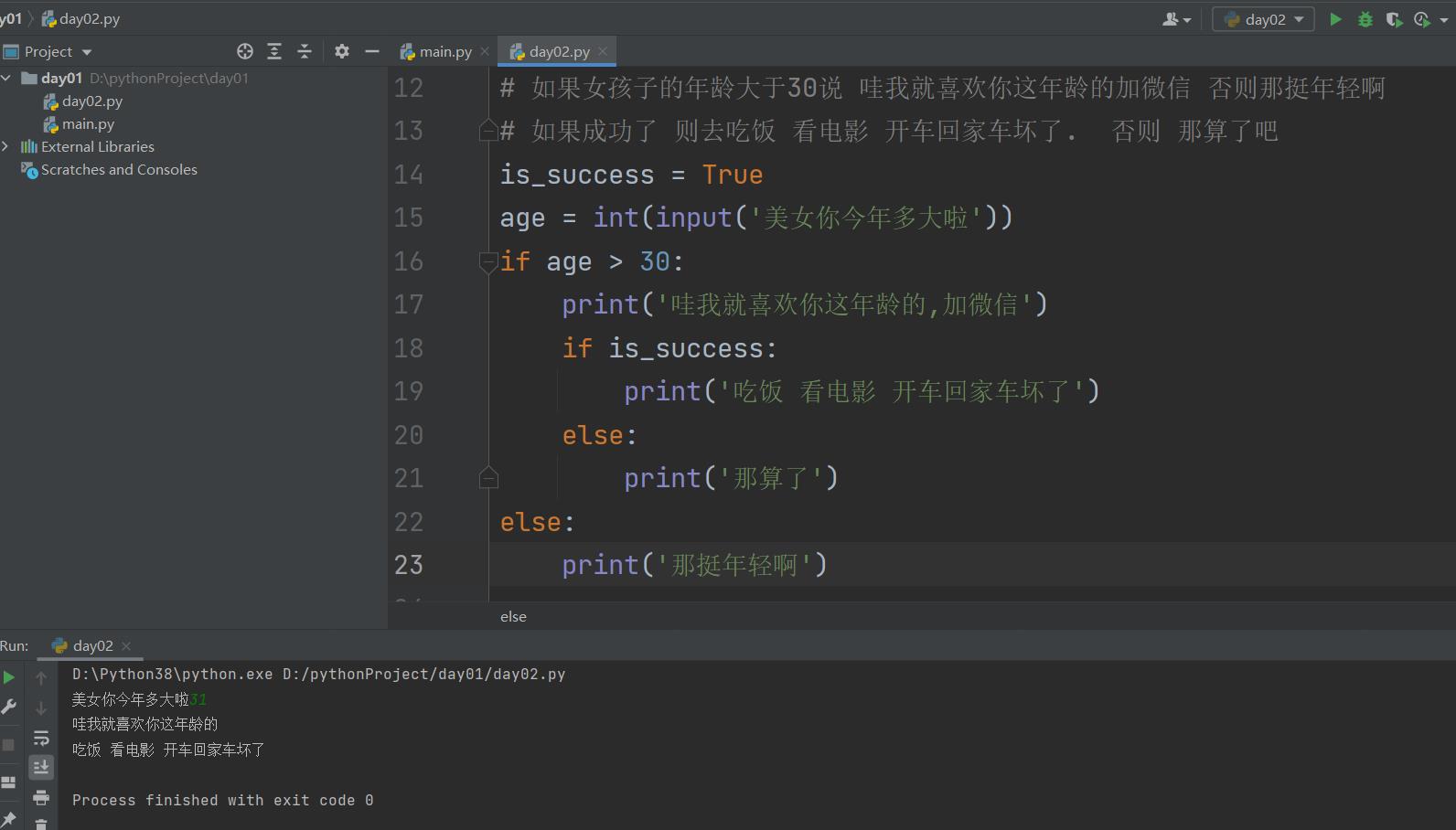Collapse all in Project panel
Viewport: 1456px width, 830px height.
tap(305, 52)
